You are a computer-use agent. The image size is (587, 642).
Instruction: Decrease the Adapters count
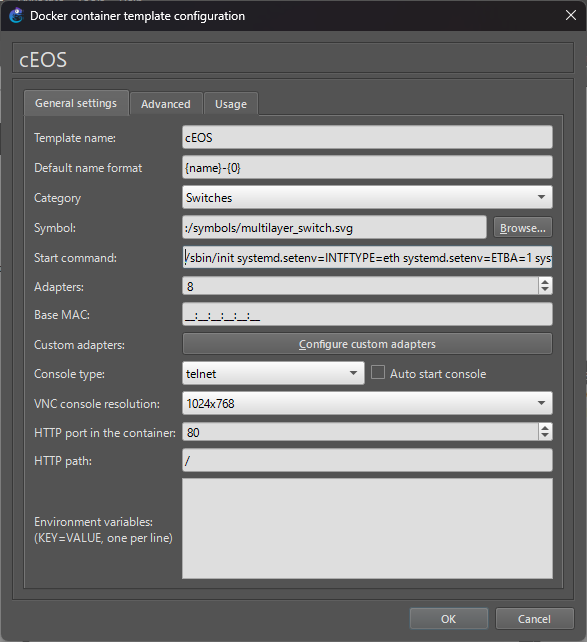point(545,290)
